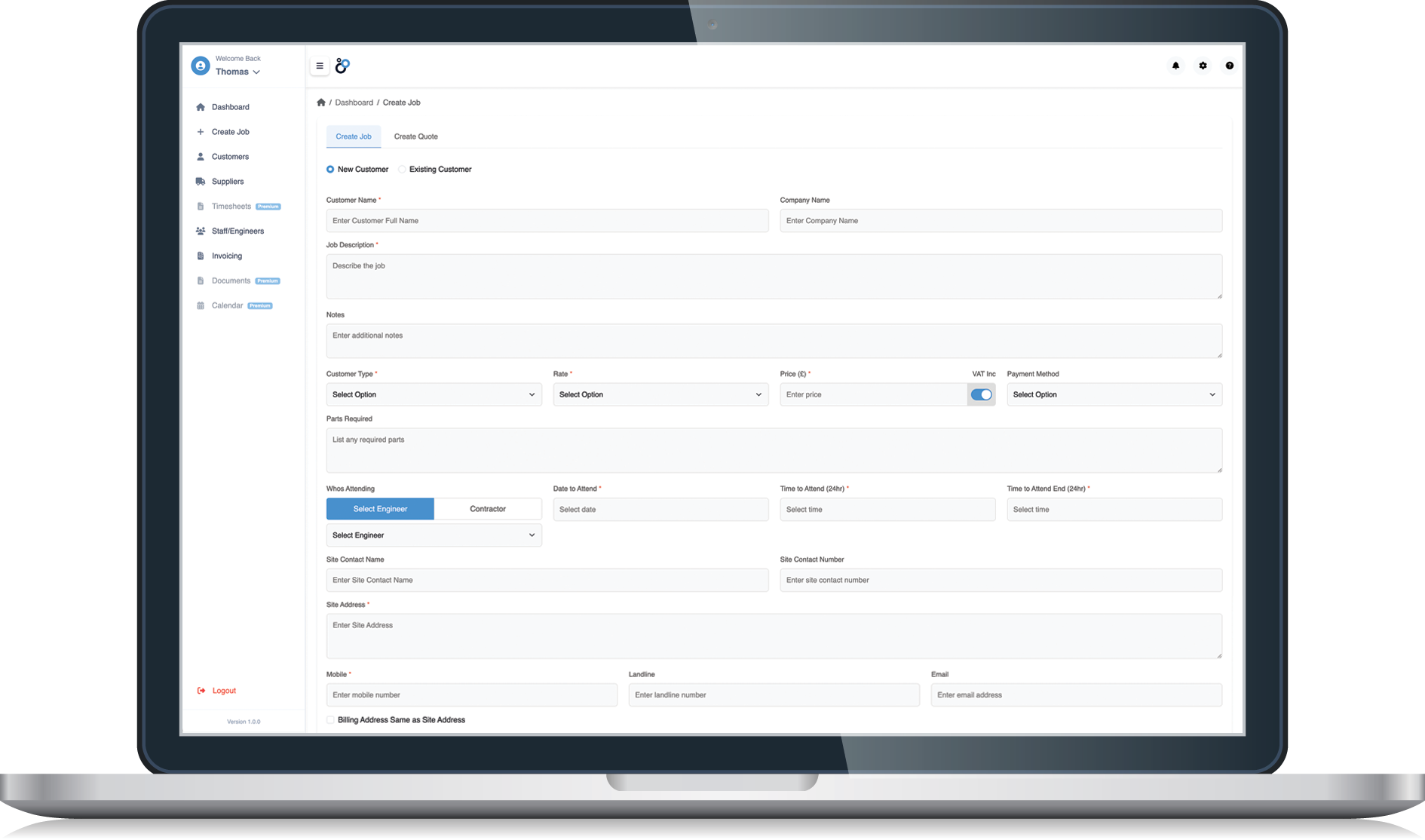Open Invoicing from the sidebar
Viewport: 1425px width, 840px height.
click(x=226, y=256)
